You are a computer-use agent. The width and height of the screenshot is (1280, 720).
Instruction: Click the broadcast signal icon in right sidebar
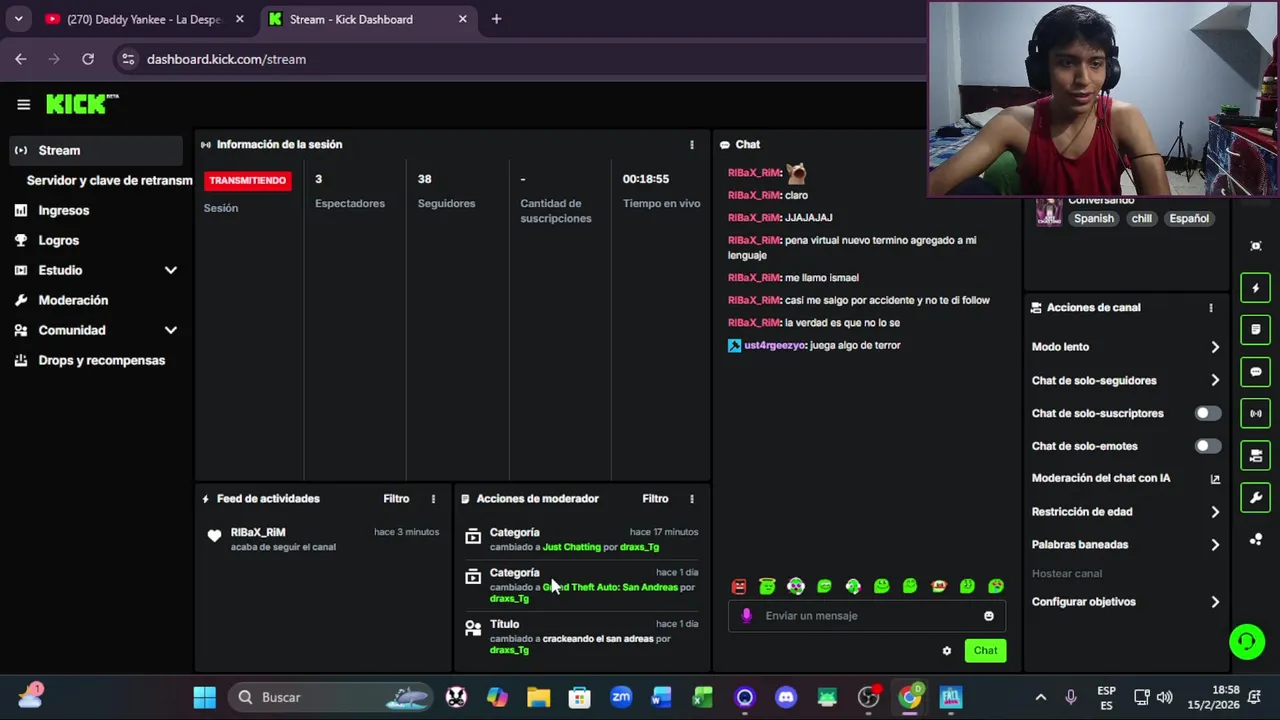point(1256,413)
